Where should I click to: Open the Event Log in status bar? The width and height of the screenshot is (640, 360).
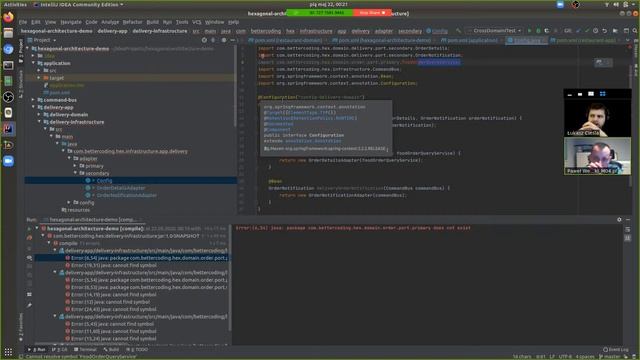point(616,350)
